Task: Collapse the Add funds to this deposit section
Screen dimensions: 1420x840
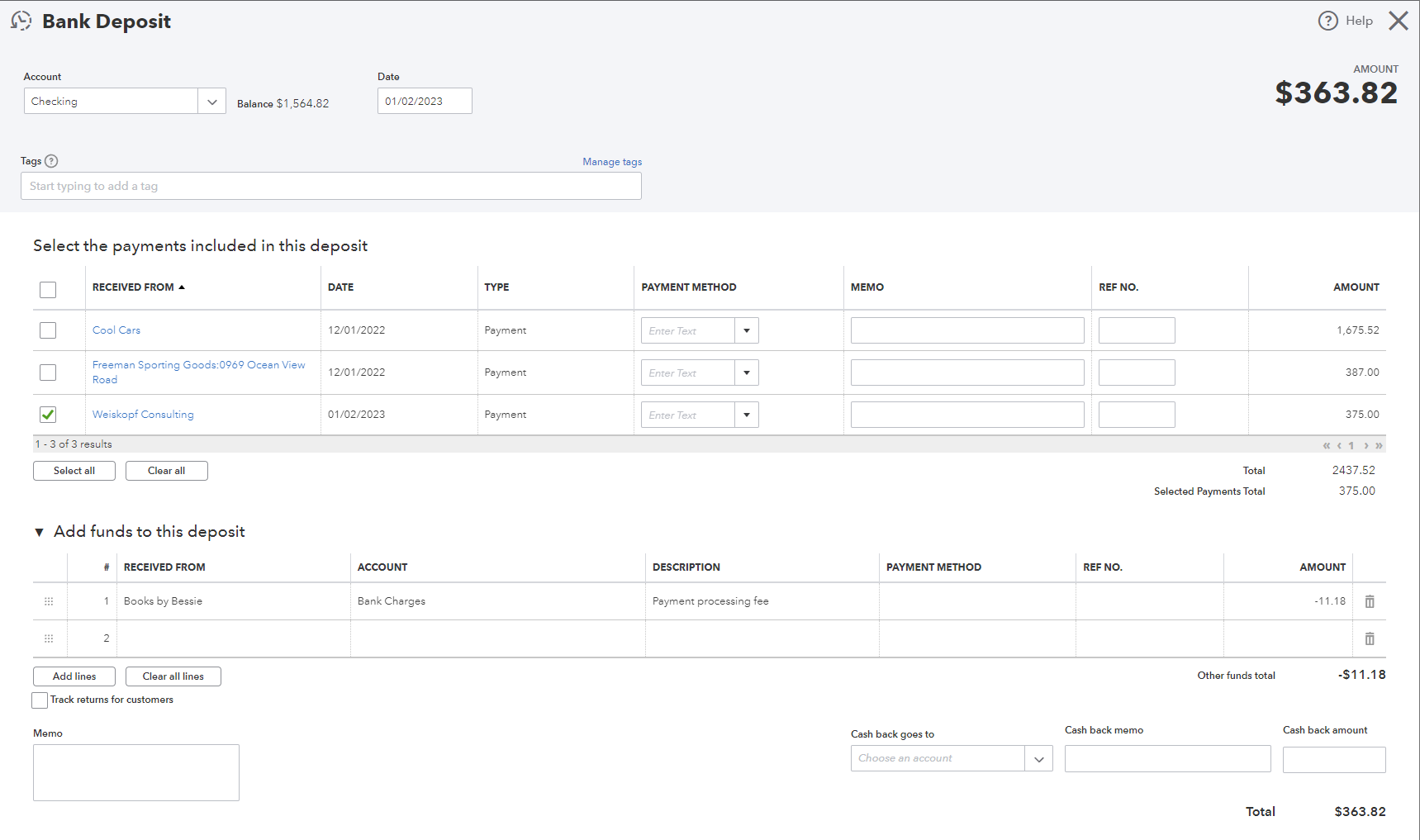Action: [x=39, y=532]
